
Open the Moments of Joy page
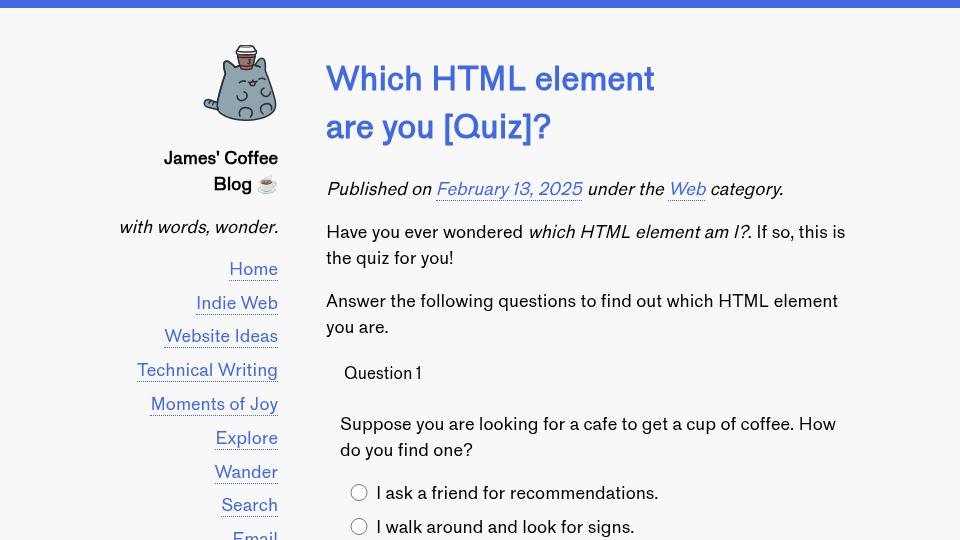[214, 404]
